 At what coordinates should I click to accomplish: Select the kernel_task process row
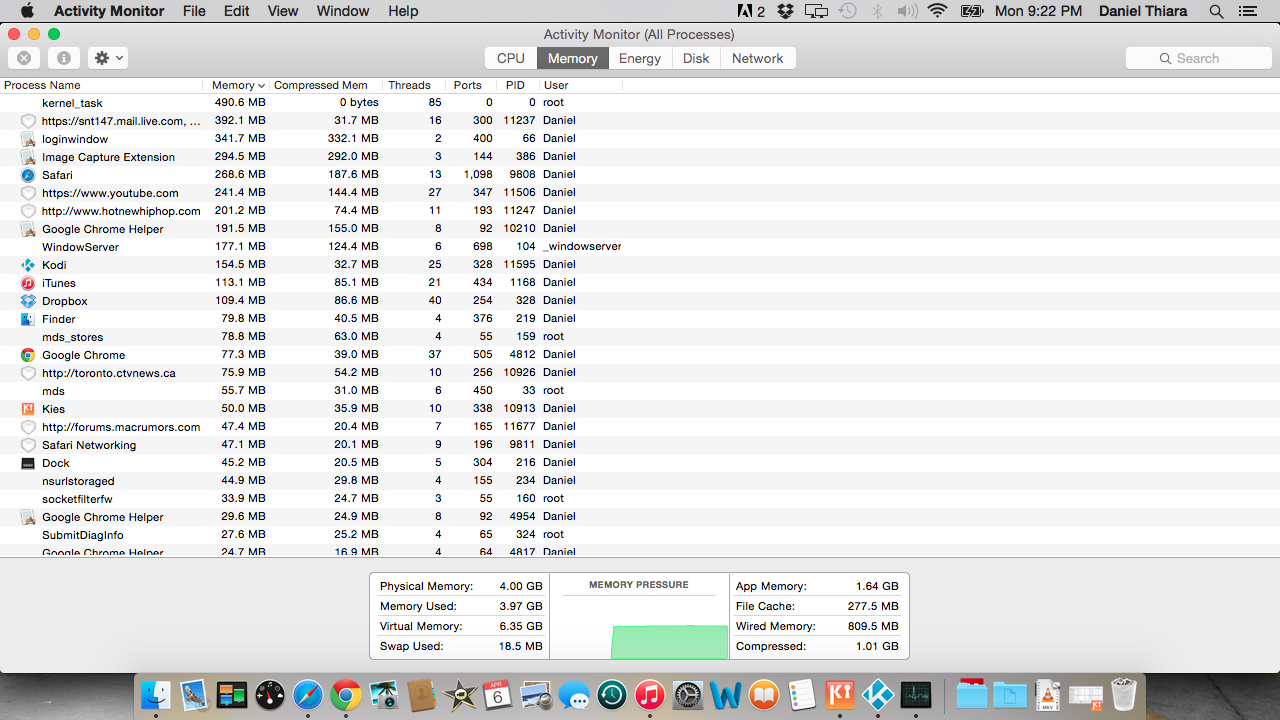640,103
